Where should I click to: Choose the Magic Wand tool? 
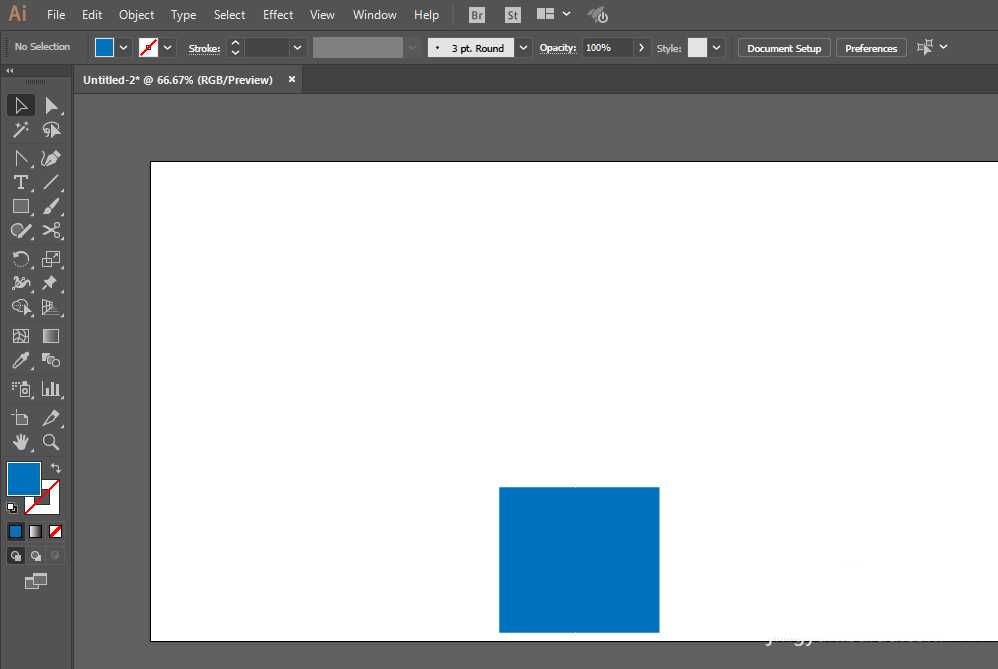pos(21,130)
